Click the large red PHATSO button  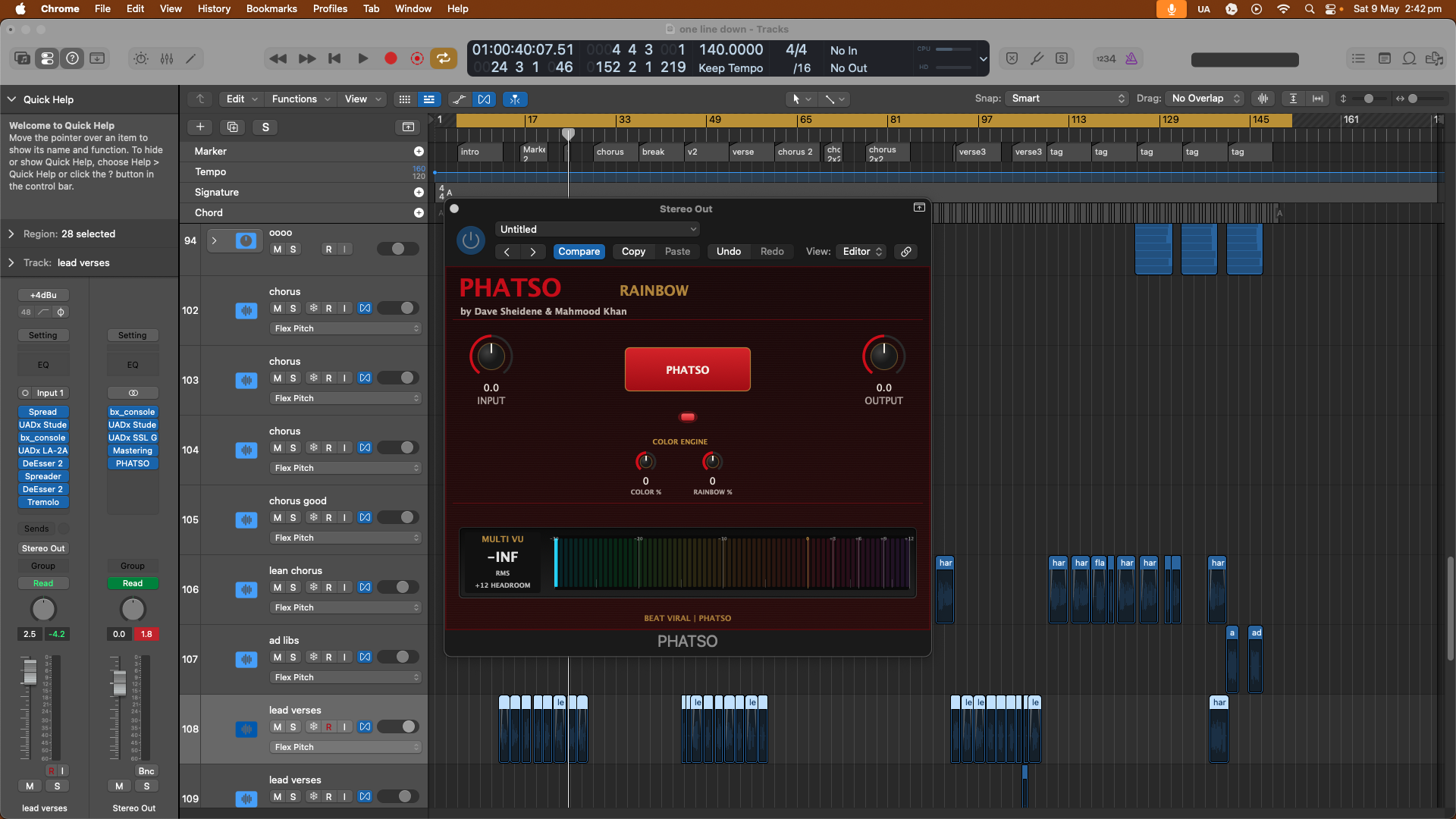tap(688, 369)
